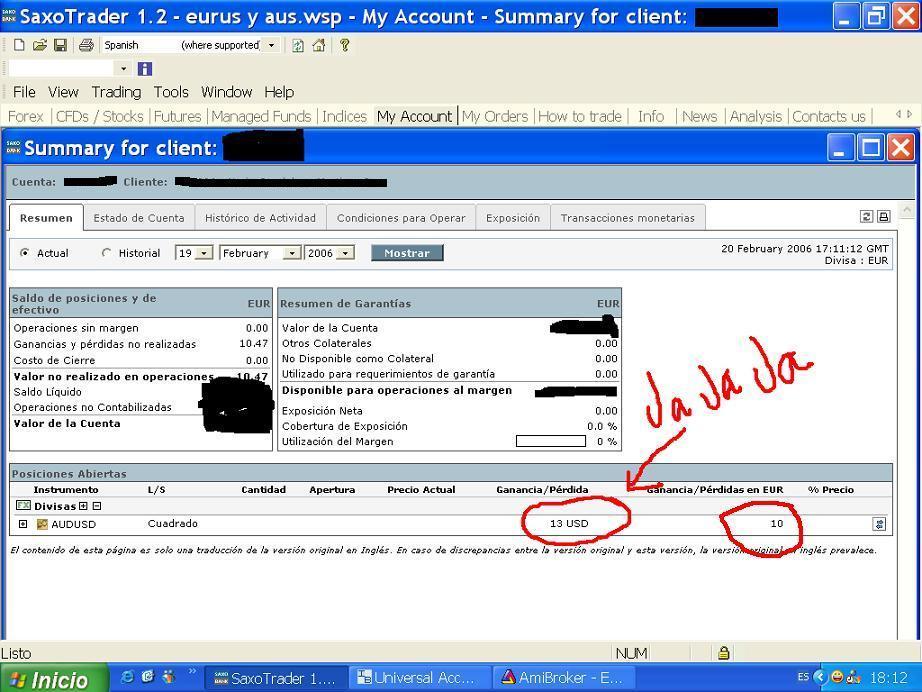The width and height of the screenshot is (922, 692).
Task: Switch to AmiBroker taskbar window
Action: [x=563, y=678]
